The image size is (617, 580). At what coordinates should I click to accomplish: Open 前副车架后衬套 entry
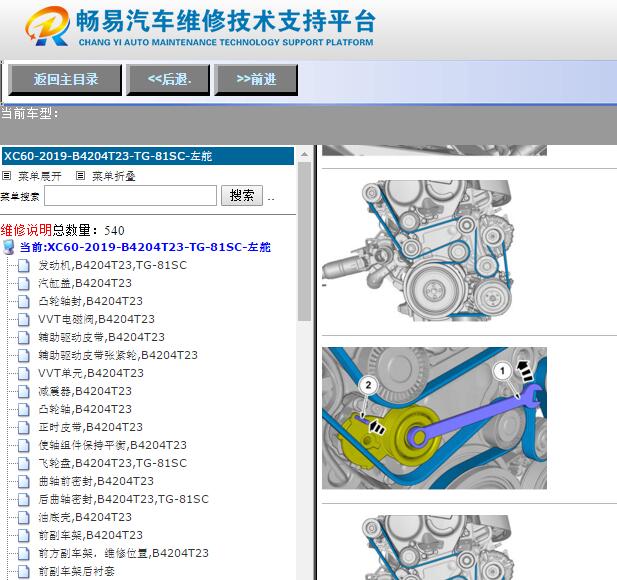(76, 571)
